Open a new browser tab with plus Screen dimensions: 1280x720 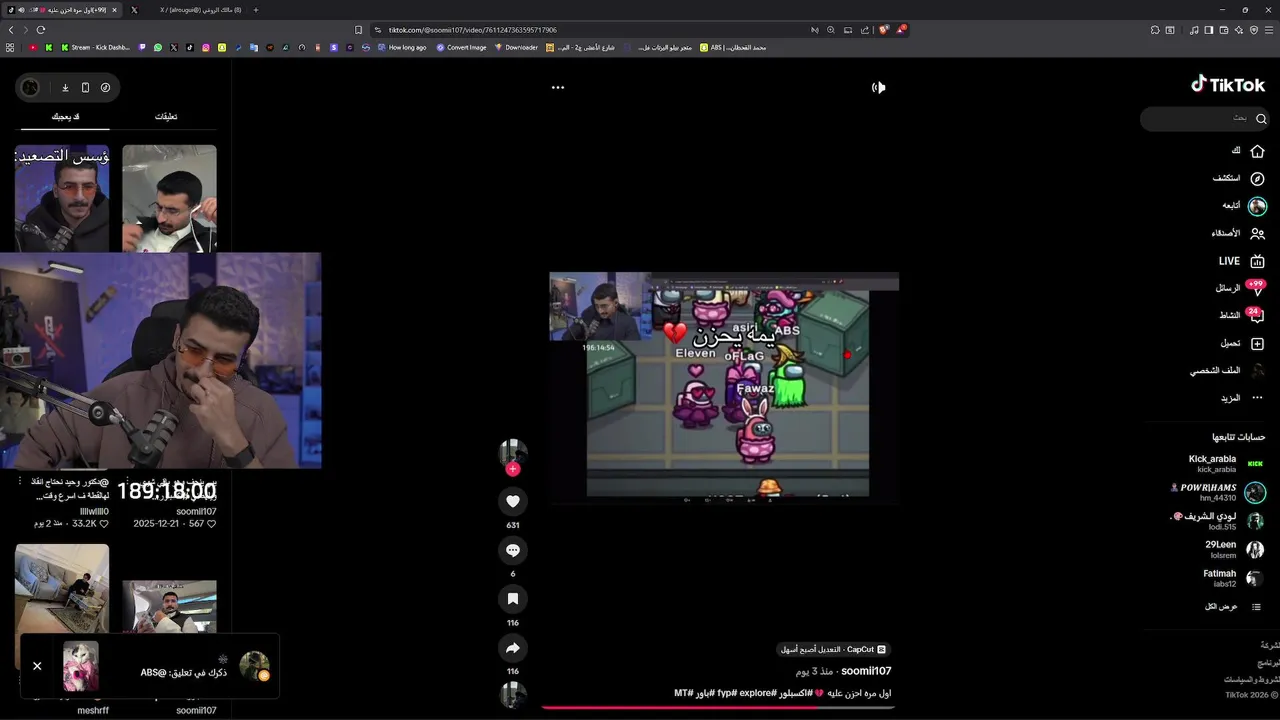(255, 10)
